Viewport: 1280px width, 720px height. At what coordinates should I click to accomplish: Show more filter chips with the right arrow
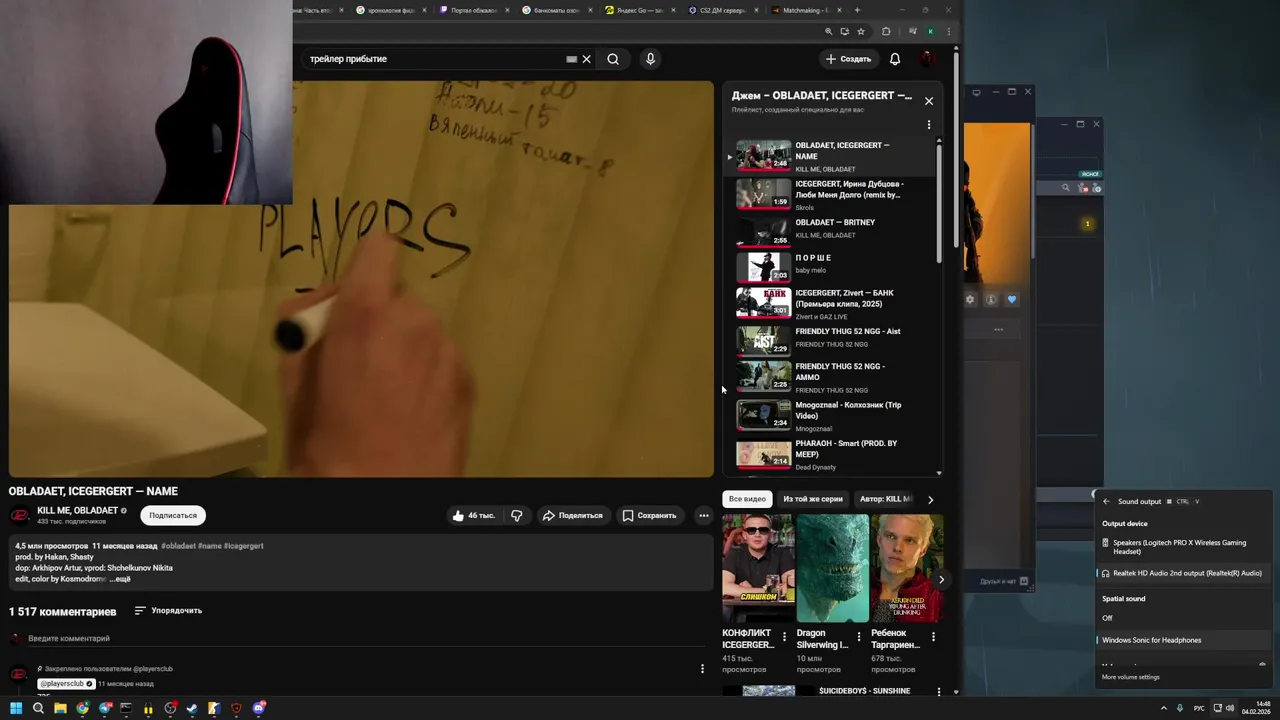tap(931, 499)
